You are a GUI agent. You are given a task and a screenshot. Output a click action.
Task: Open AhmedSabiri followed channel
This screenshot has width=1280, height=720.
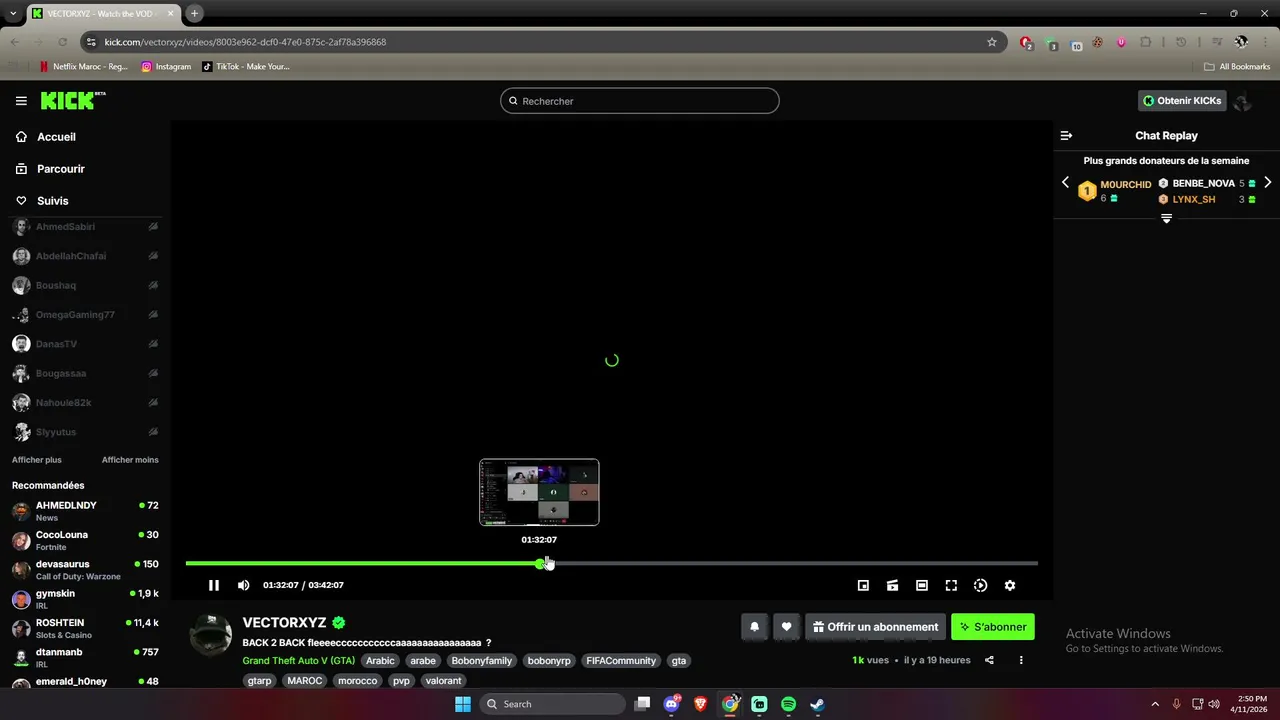(85, 227)
